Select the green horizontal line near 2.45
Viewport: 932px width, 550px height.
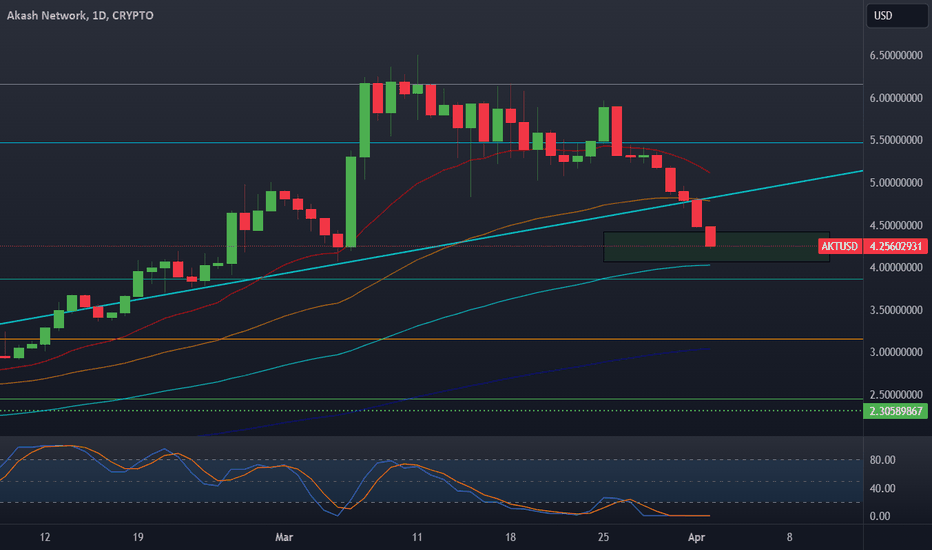(432, 399)
